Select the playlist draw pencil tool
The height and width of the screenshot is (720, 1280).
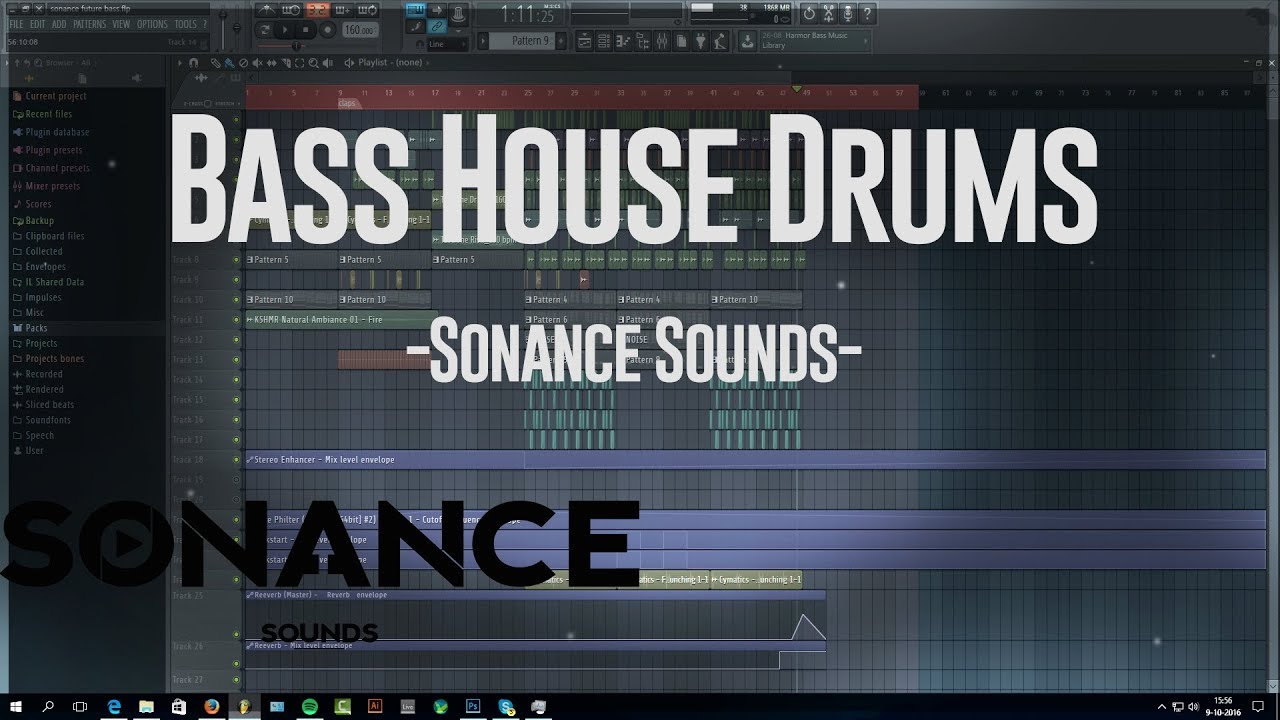[215, 63]
